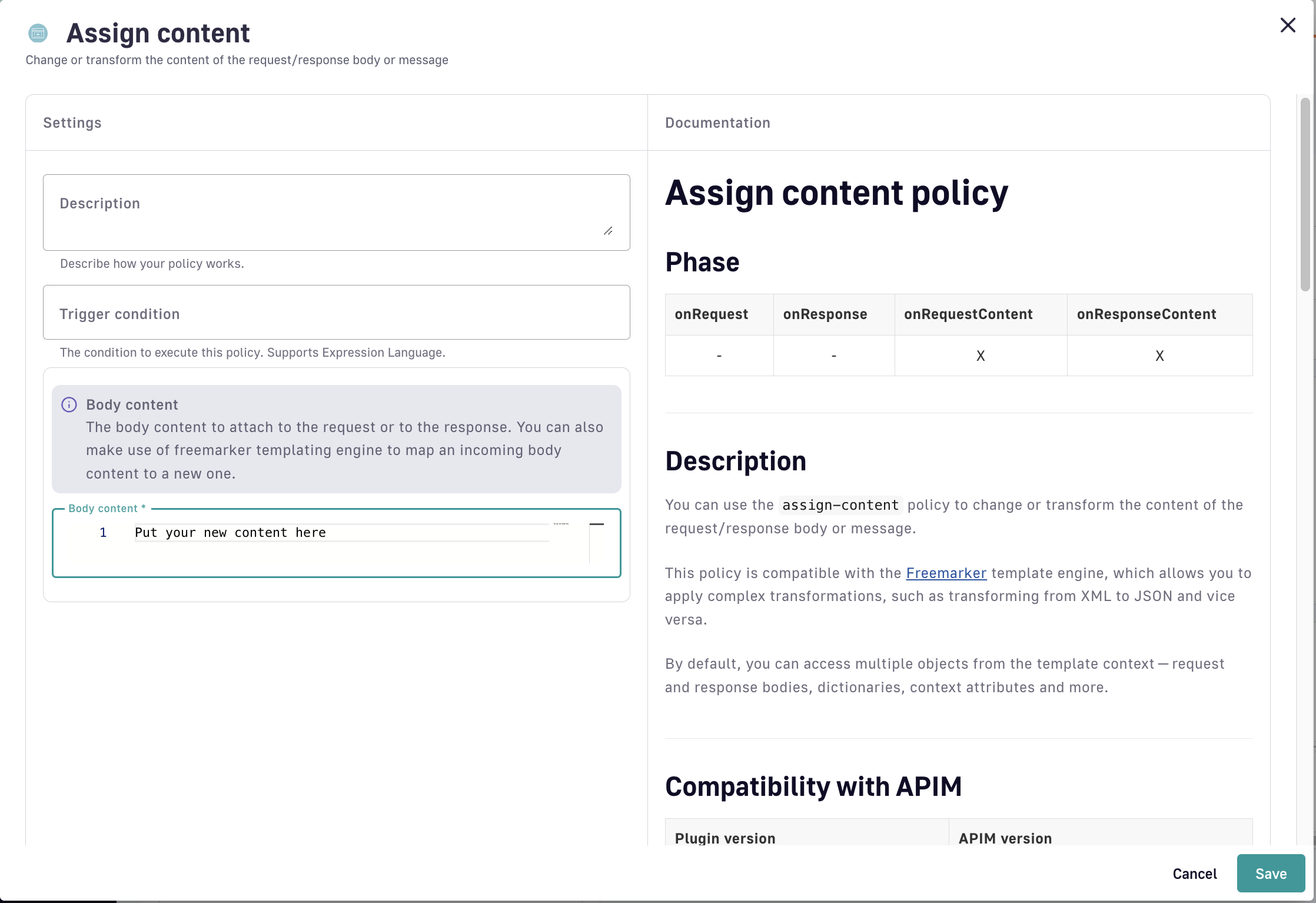Click the code editor minimap preview

click(x=561, y=524)
